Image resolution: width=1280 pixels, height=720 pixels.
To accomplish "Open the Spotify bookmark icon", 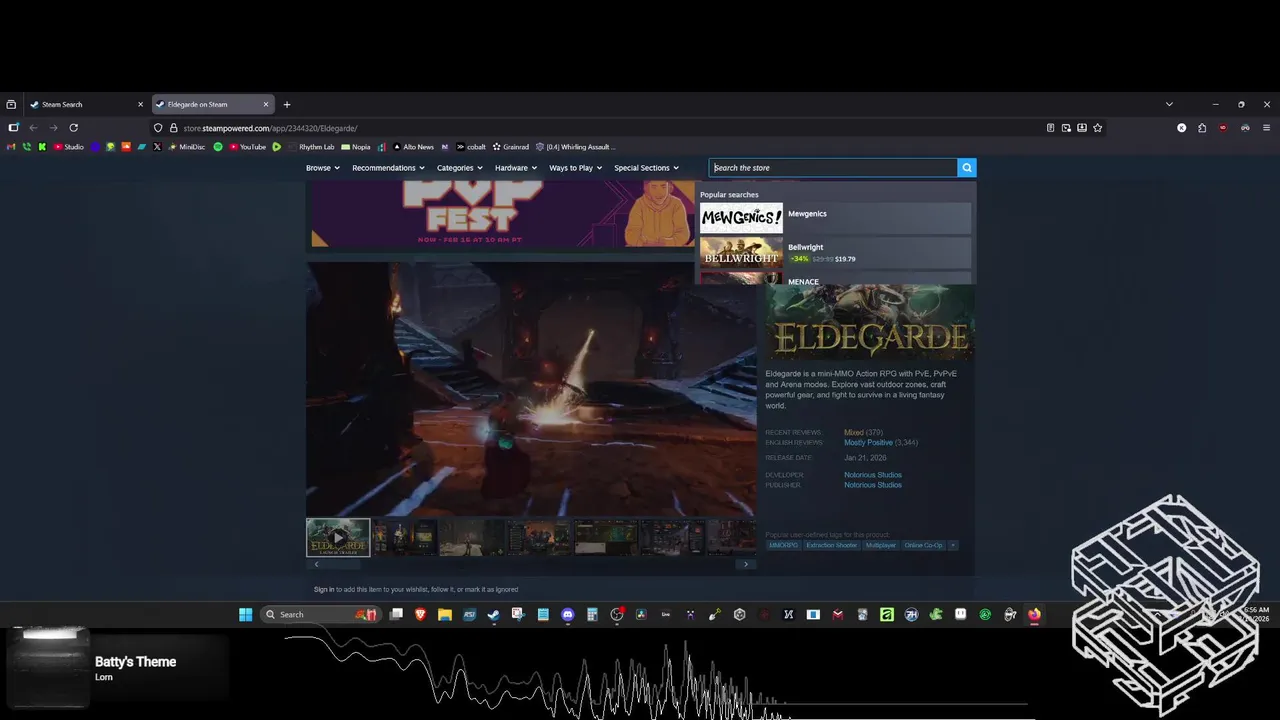I will point(218,147).
